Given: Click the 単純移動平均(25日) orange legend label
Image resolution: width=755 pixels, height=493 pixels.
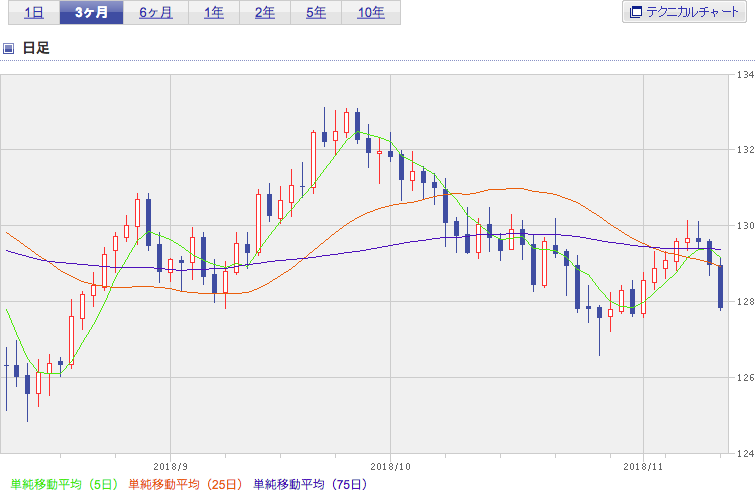Looking at the screenshot, I should point(185,484).
